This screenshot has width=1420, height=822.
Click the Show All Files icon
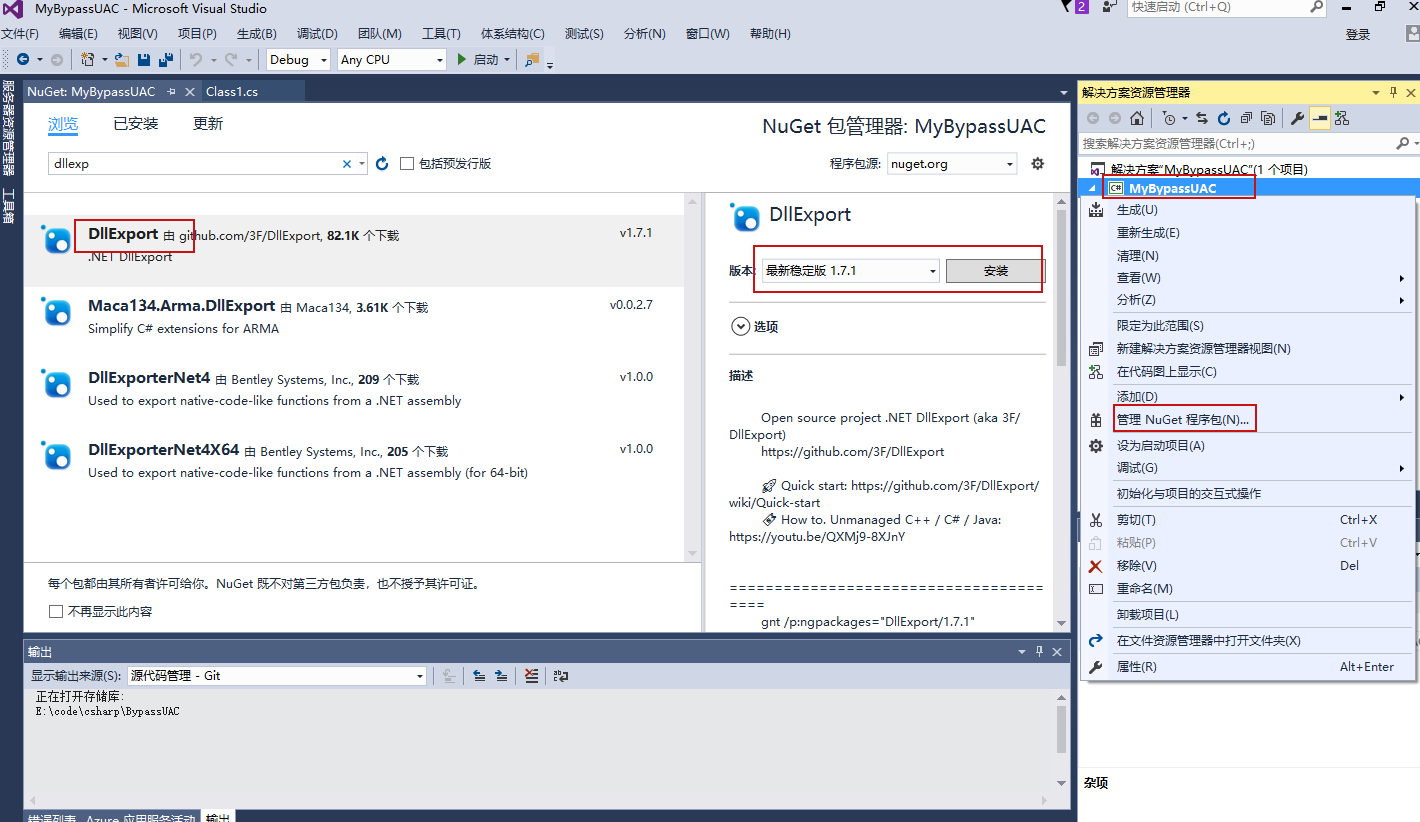point(1268,118)
